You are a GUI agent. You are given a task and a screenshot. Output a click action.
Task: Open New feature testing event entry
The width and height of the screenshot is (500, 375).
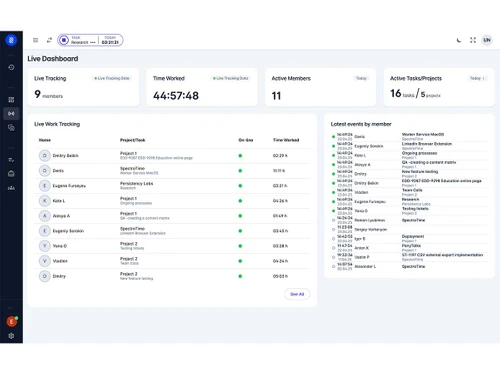420,171
